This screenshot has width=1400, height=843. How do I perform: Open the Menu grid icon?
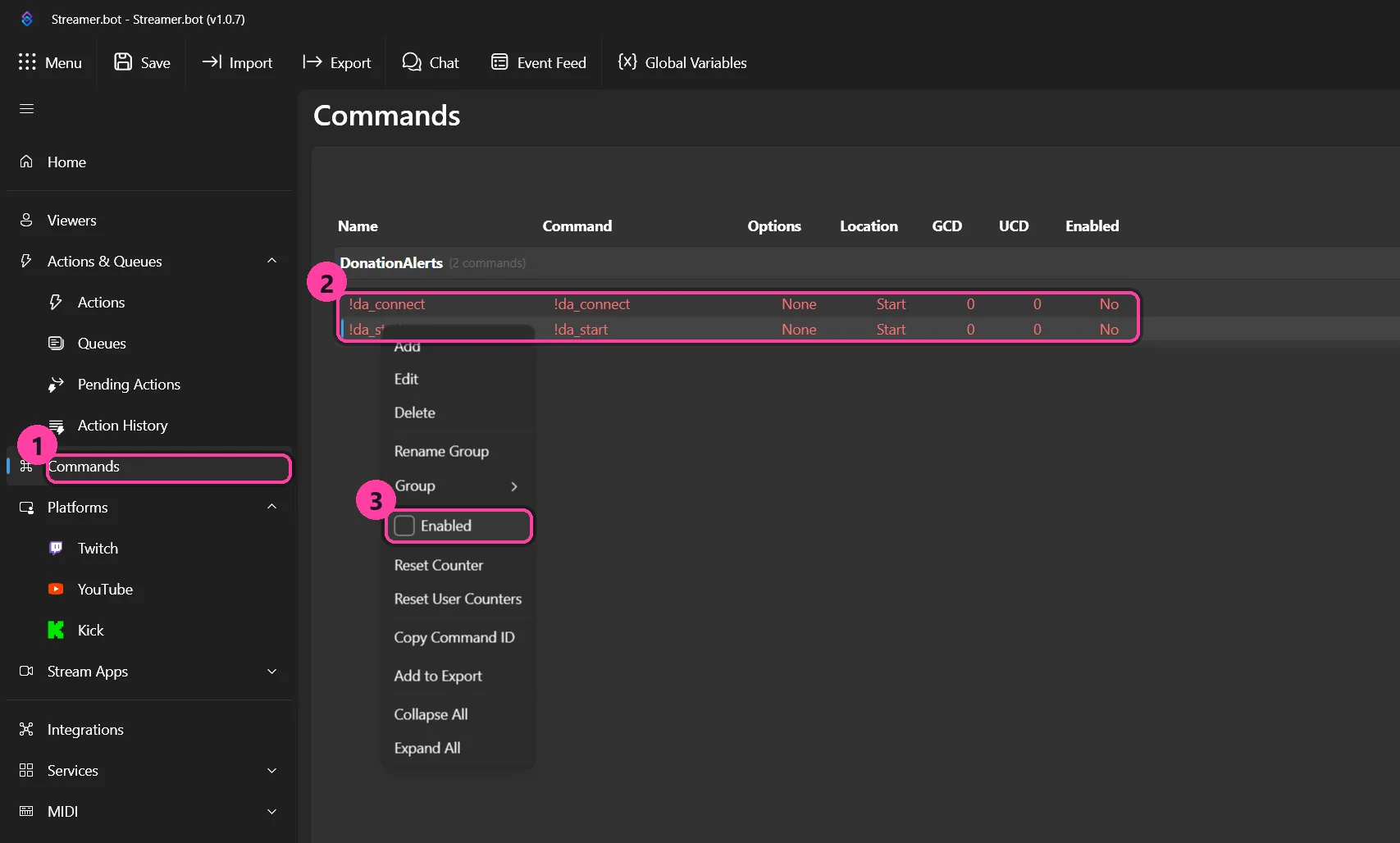(x=27, y=62)
